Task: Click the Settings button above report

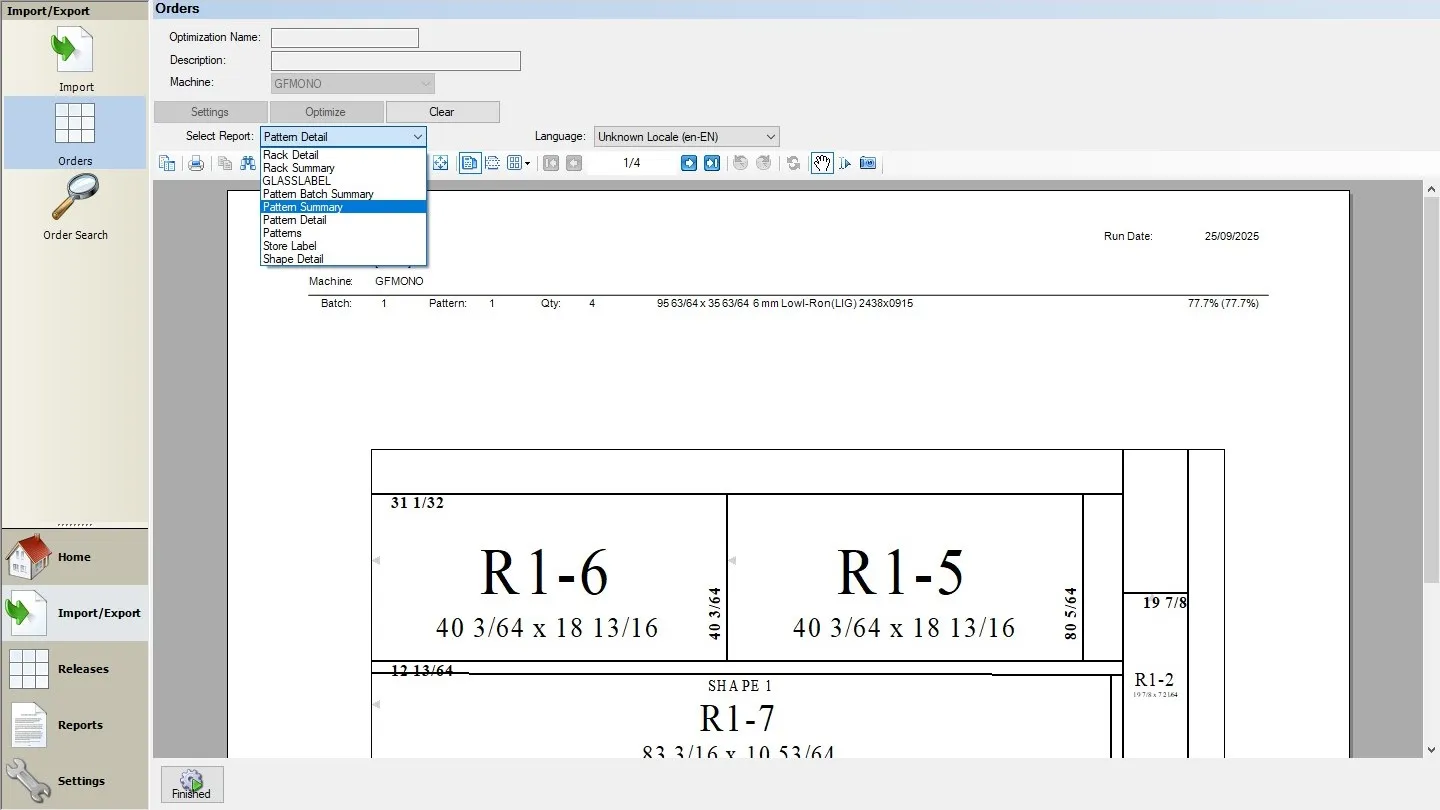Action: coord(210,112)
